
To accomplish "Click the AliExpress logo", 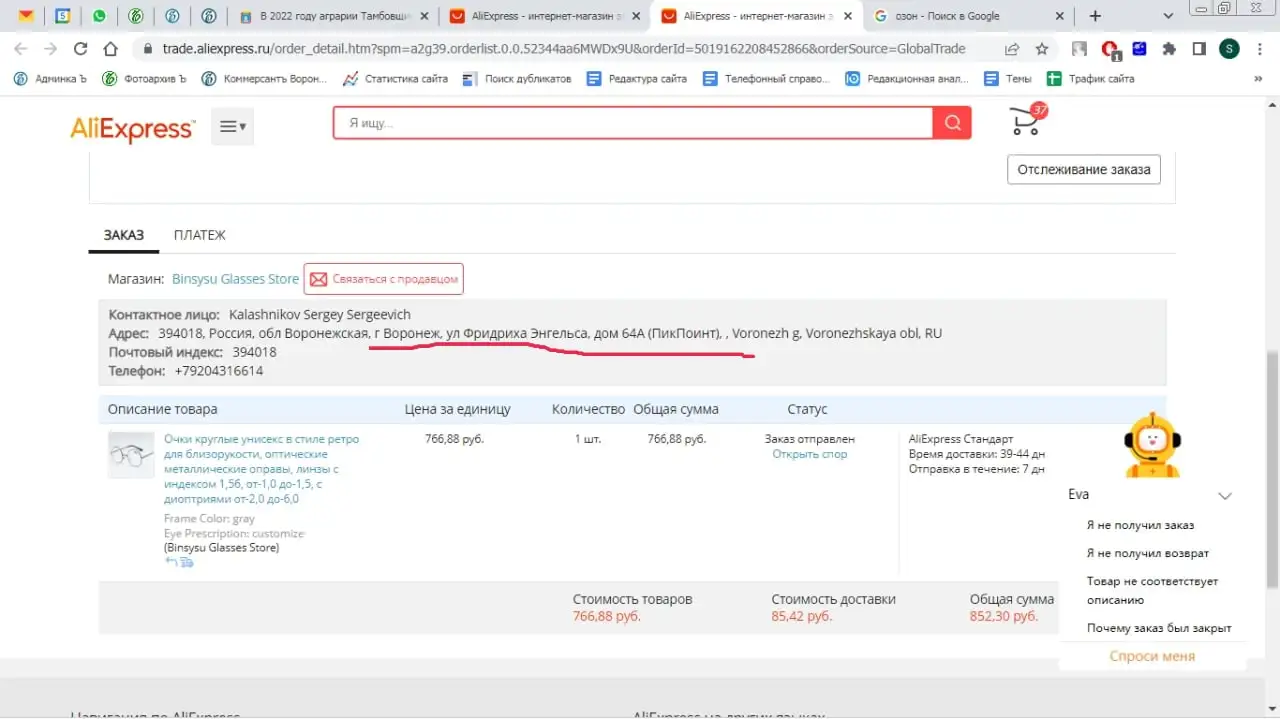I will point(132,128).
